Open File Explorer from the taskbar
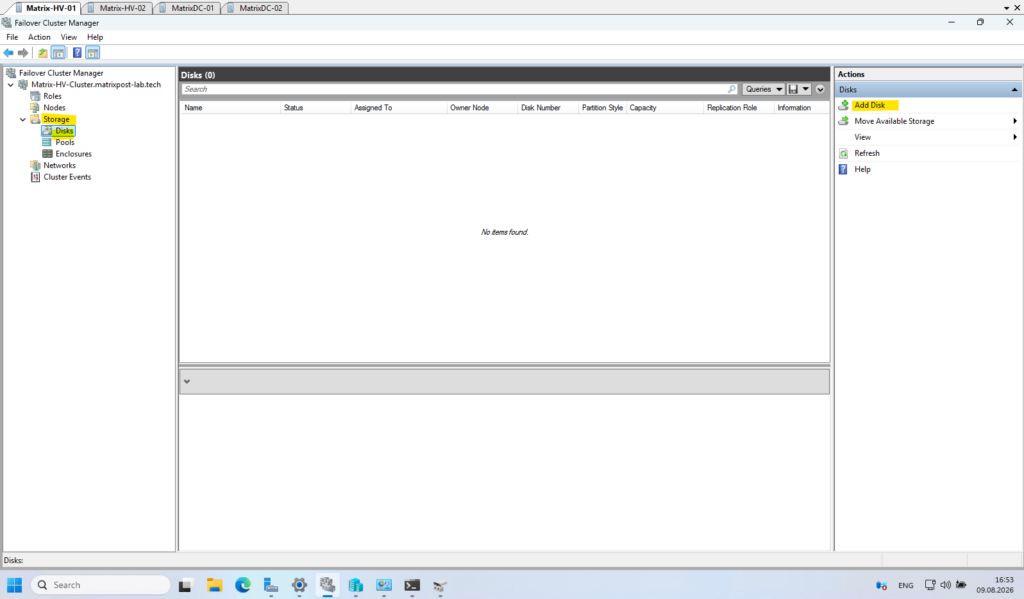 pyautogui.click(x=214, y=585)
